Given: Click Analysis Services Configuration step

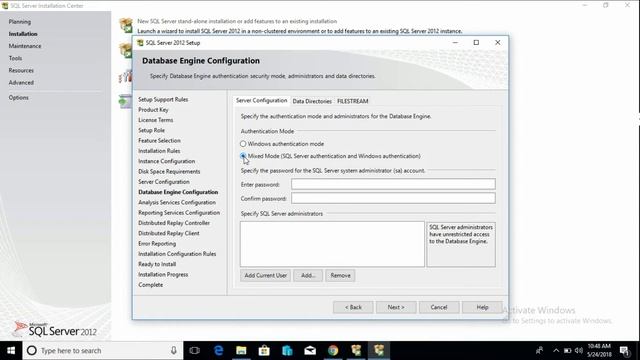Looking at the screenshot, I should (177, 202).
